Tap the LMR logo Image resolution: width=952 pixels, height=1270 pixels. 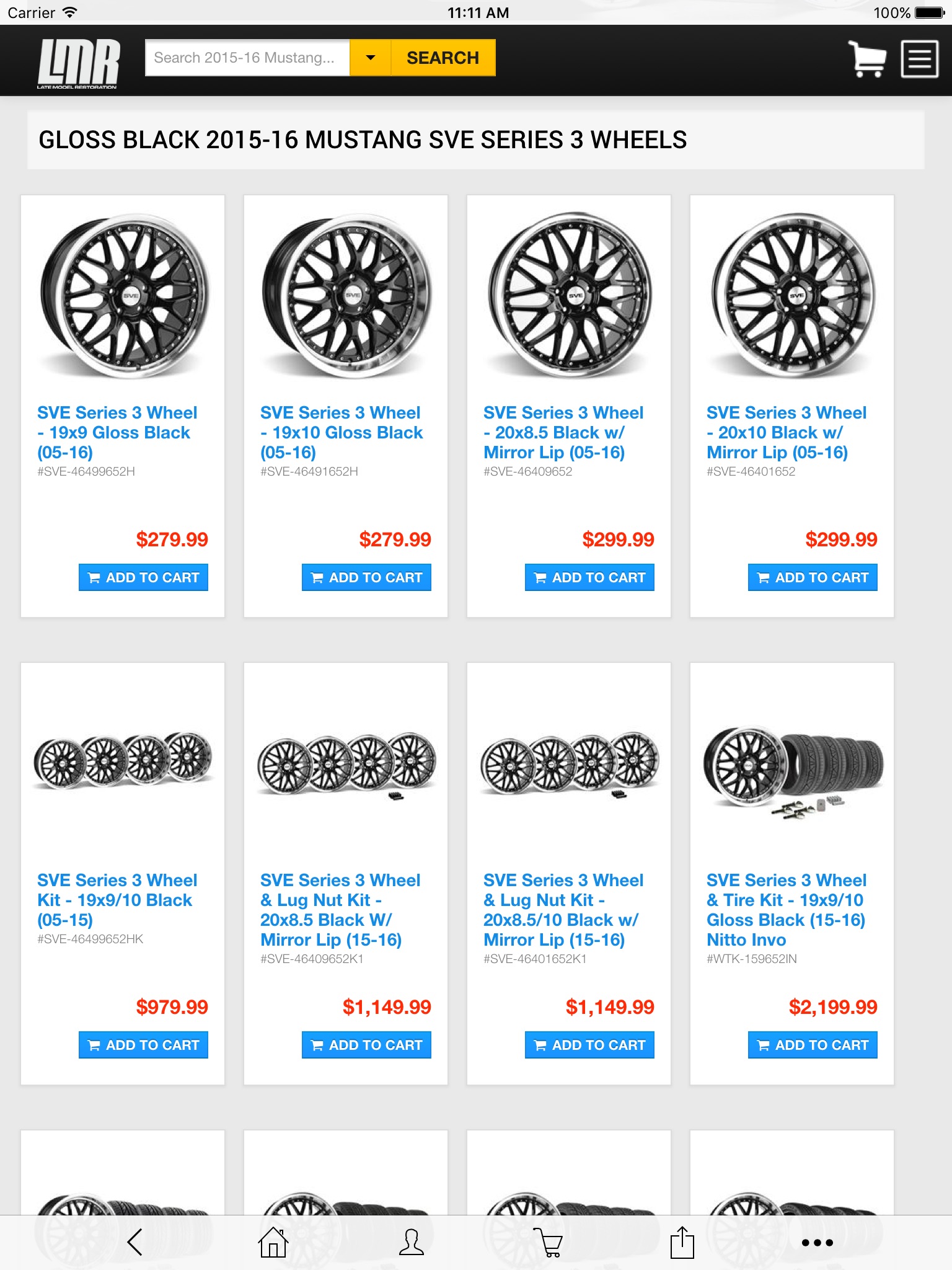(x=78, y=63)
